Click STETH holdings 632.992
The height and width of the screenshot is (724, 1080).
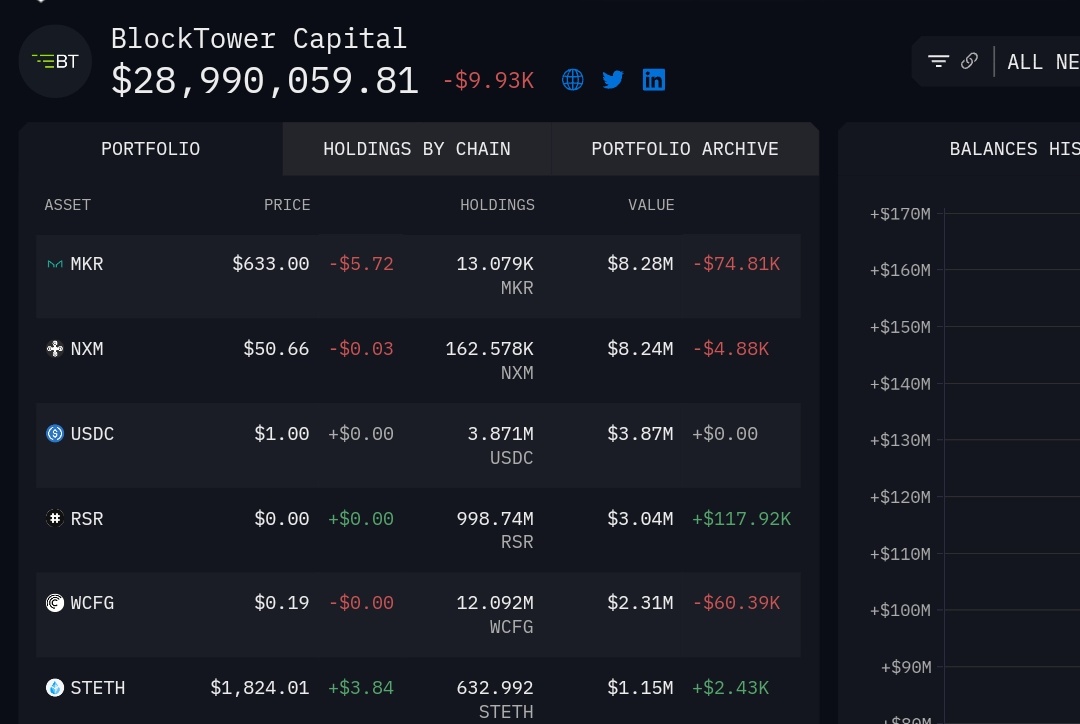pos(495,687)
